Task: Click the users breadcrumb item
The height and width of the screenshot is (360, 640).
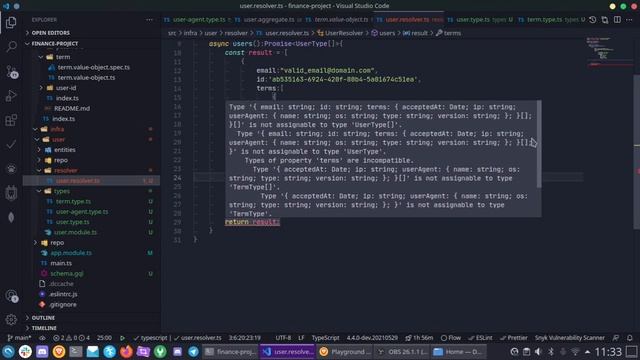Action: 383,33
